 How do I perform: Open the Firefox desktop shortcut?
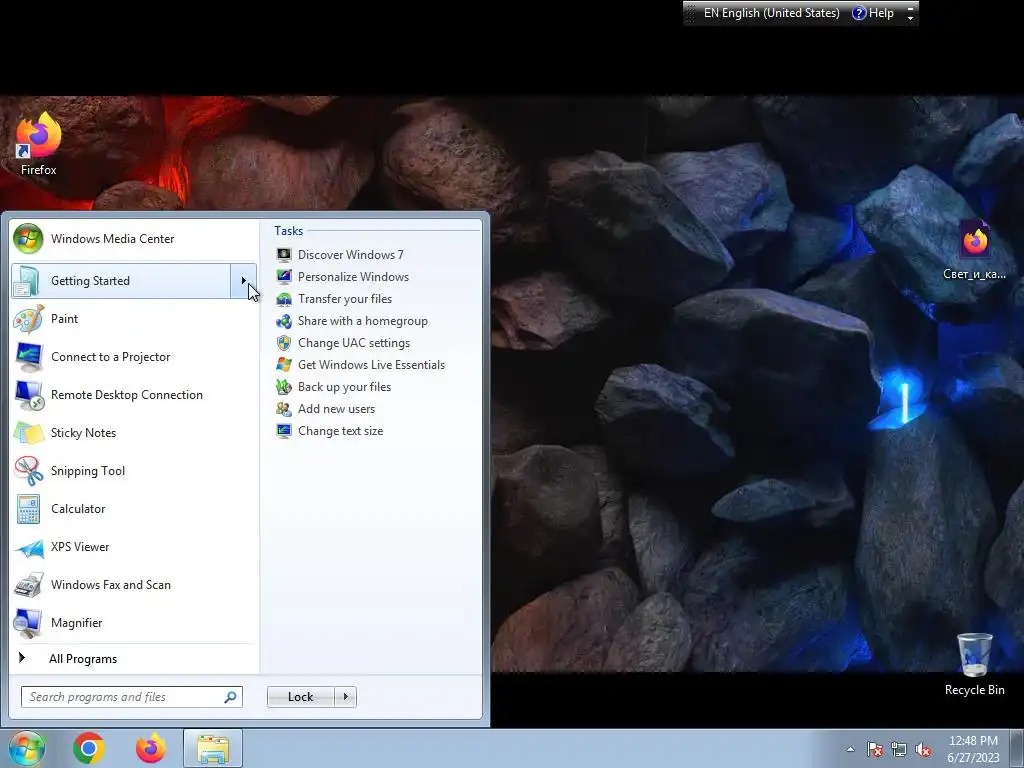[39, 144]
